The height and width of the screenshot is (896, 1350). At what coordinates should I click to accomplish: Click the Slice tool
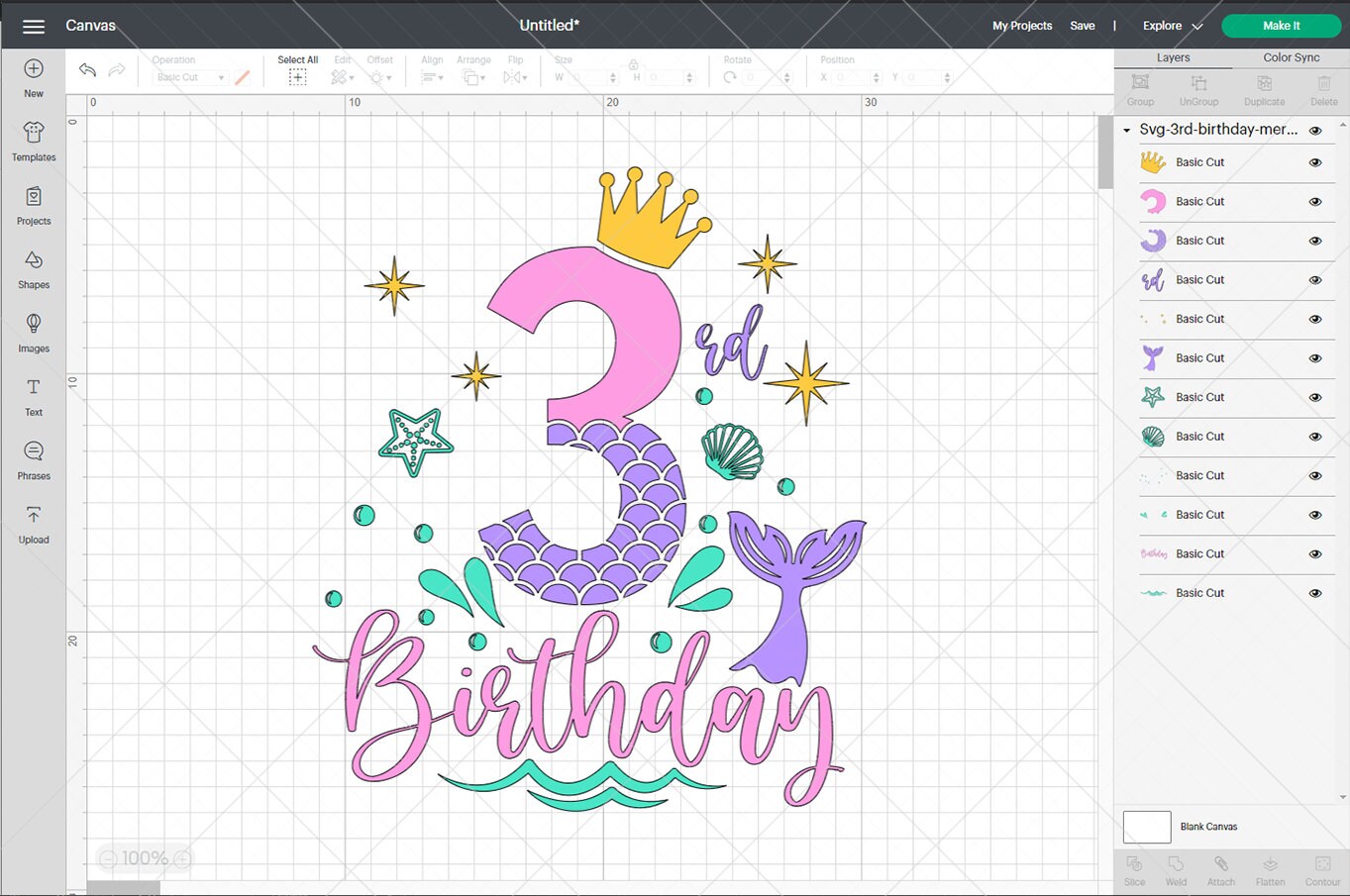pyautogui.click(x=1133, y=869)
